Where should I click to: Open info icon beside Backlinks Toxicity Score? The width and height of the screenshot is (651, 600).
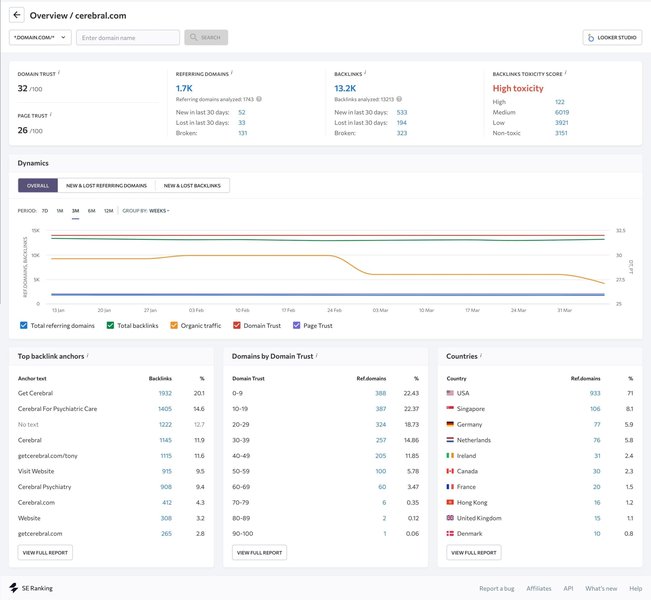tap(565, 73)
